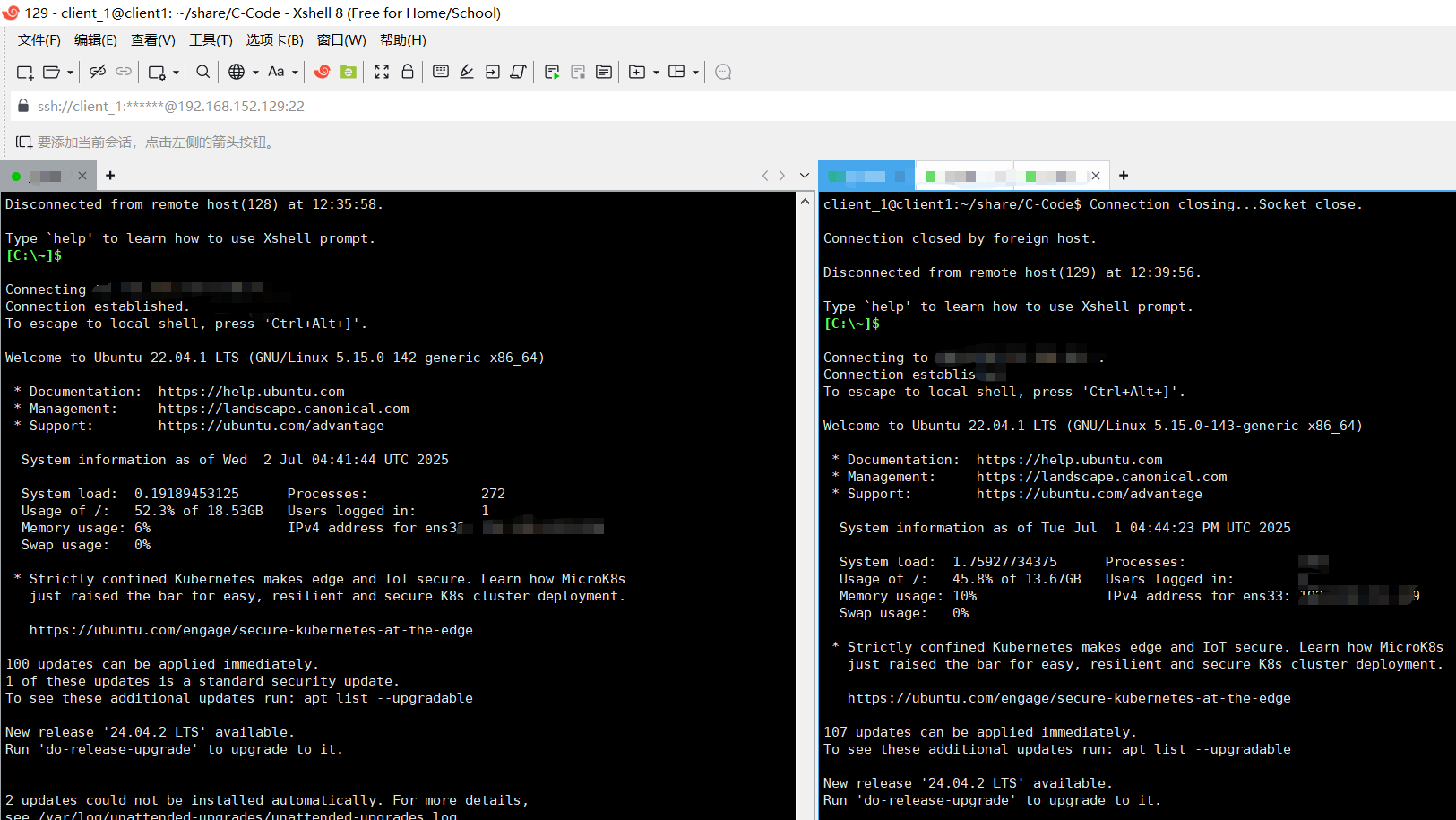Click '107 updates can be applied' line
Image resolution: width=1456 pixels, height=820 pixels.
pos(980,732)
